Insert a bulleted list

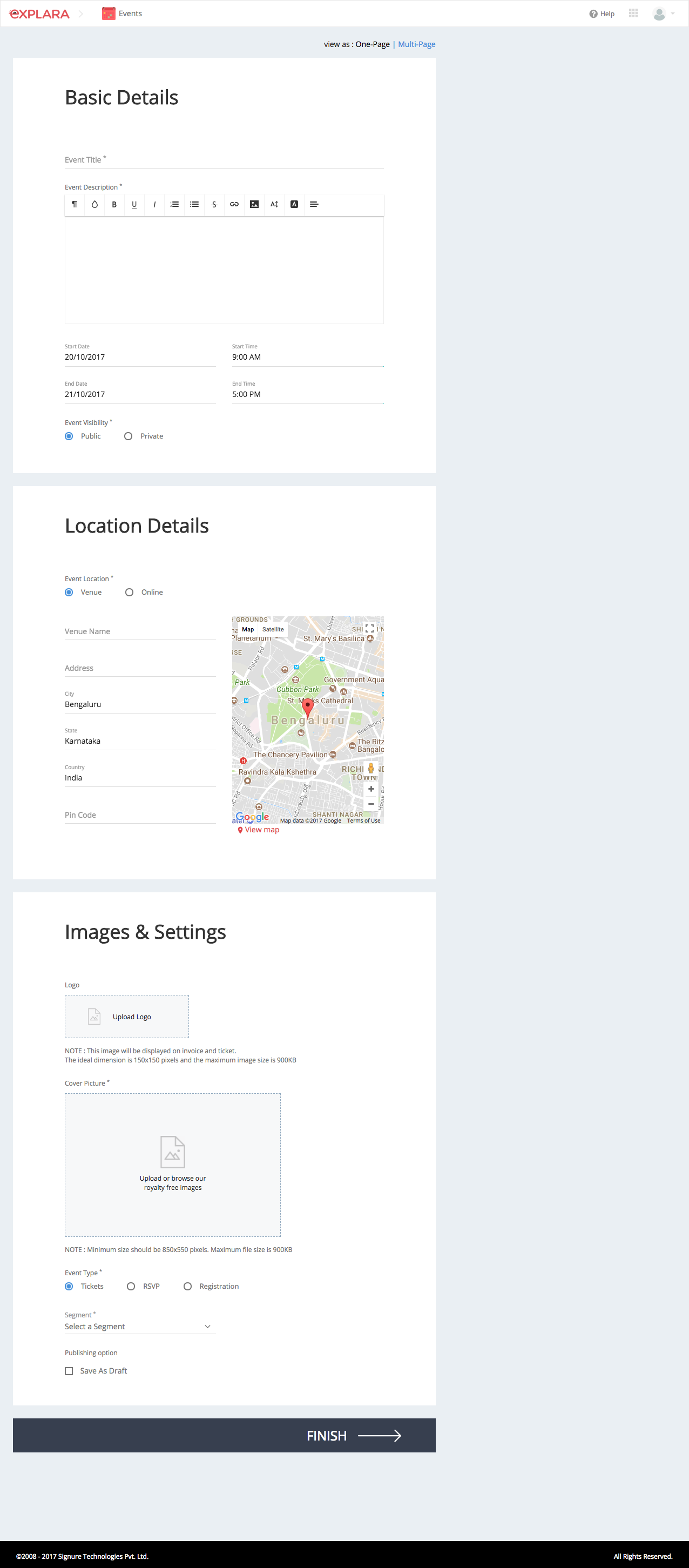(194, 205)
